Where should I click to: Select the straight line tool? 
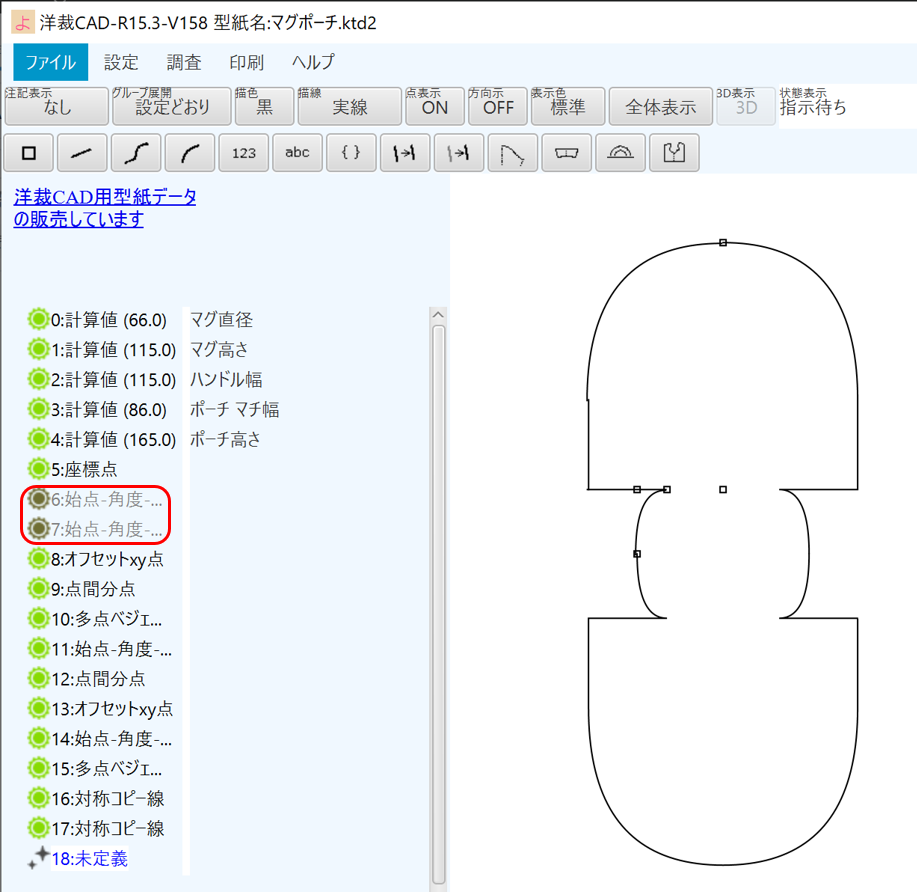[x=81, y=152]
